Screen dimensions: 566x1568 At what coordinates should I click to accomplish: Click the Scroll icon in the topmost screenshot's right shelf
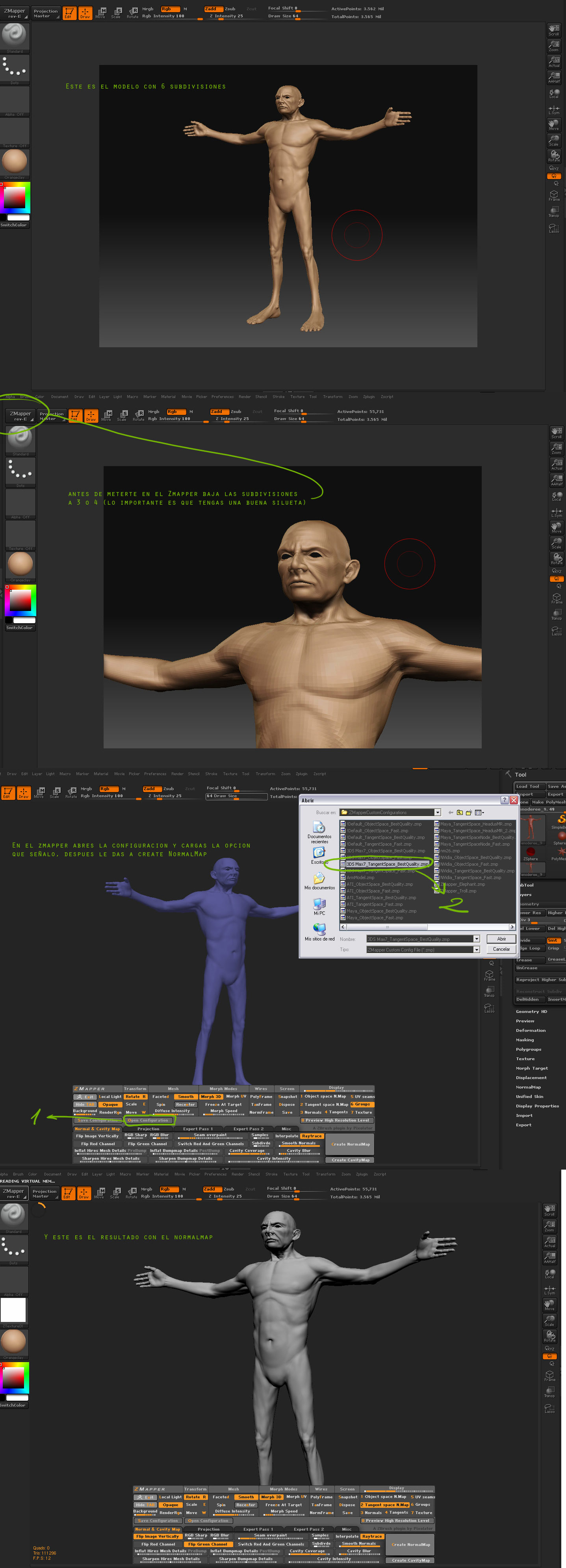tap(554, 30)
